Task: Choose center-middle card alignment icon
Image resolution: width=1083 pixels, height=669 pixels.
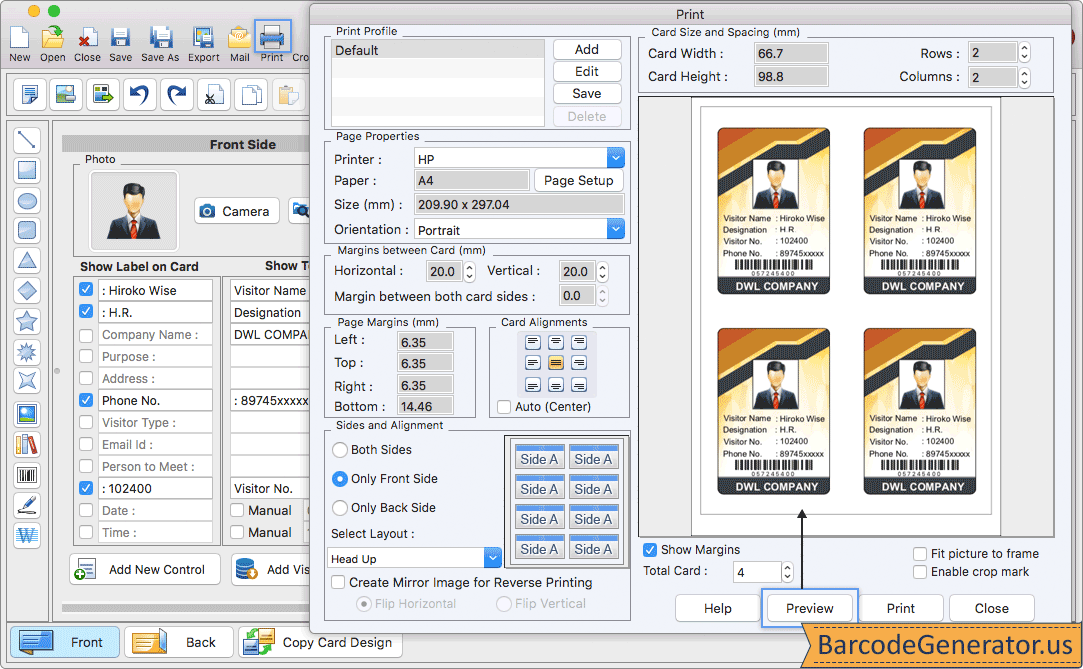Action: coord(556,362)
